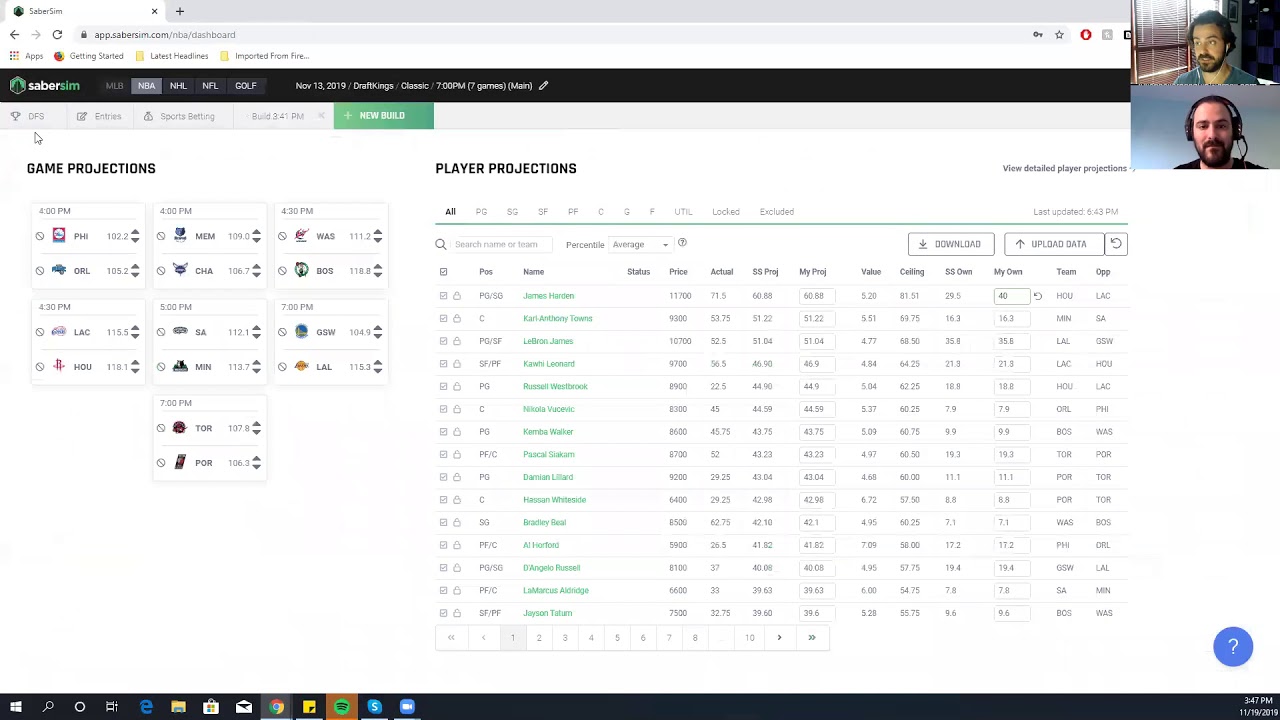The image size is (1280, 720).
Task: Lock LeBron James using the padlock icon
Action: point(457,341)
